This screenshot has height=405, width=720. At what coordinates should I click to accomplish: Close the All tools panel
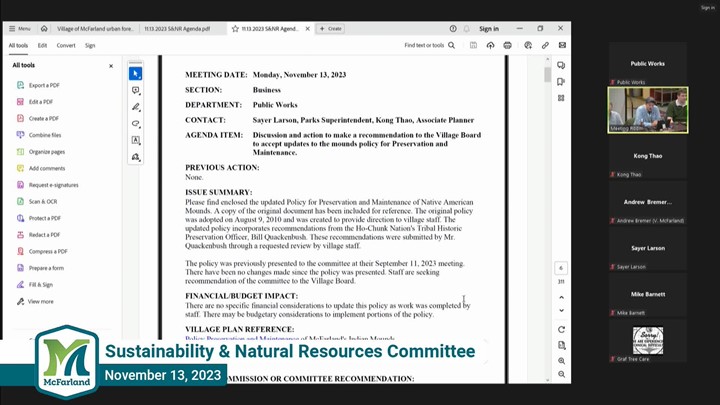coord(111,66)
